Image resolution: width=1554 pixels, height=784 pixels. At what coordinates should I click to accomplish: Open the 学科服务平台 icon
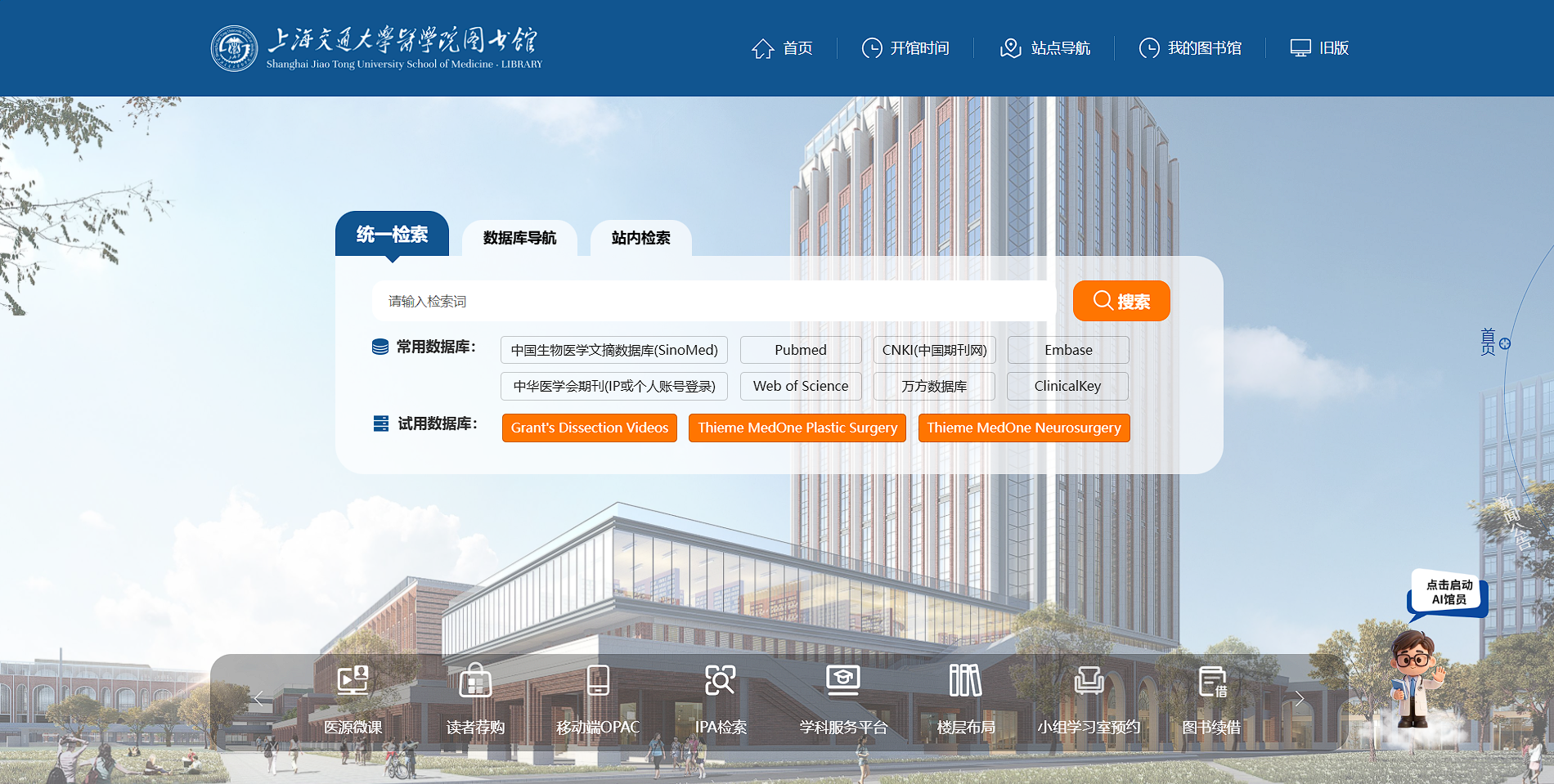[x=842, y=681]
